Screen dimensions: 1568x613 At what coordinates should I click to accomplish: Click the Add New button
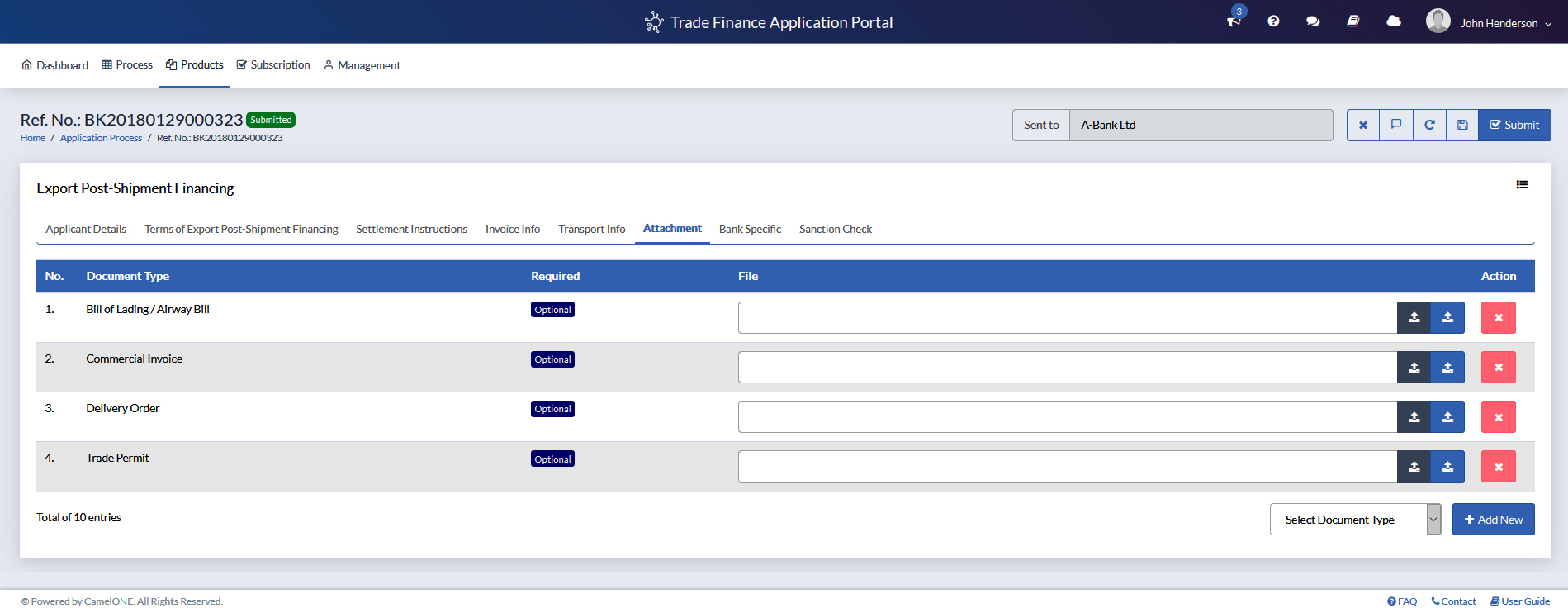click(x=1493, y=520)
